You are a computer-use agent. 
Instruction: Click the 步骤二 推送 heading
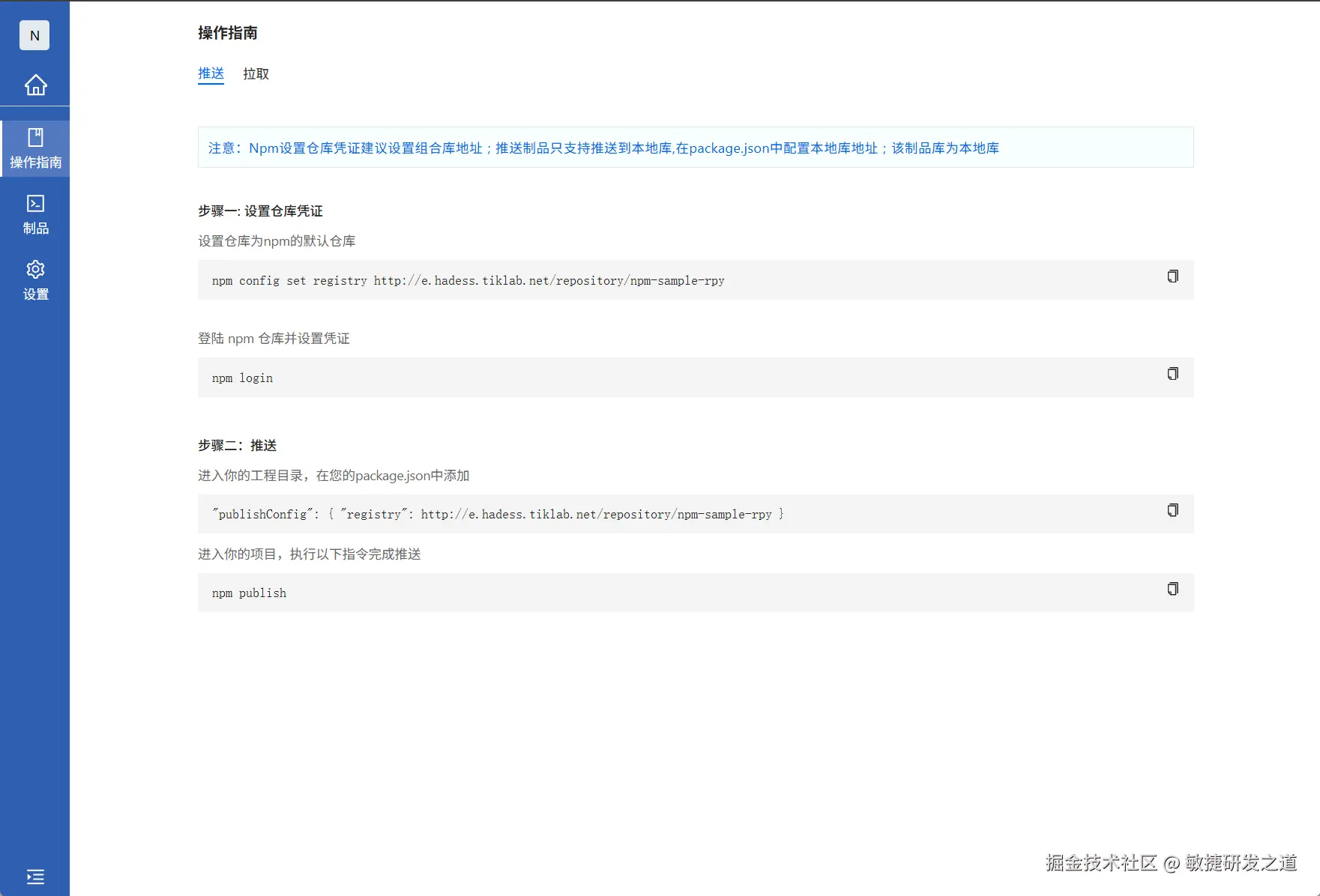236,444
